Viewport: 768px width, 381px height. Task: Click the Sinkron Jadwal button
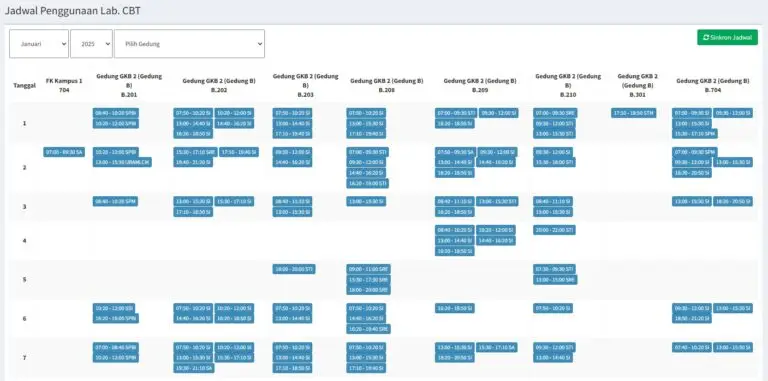[x=727, y=37]
